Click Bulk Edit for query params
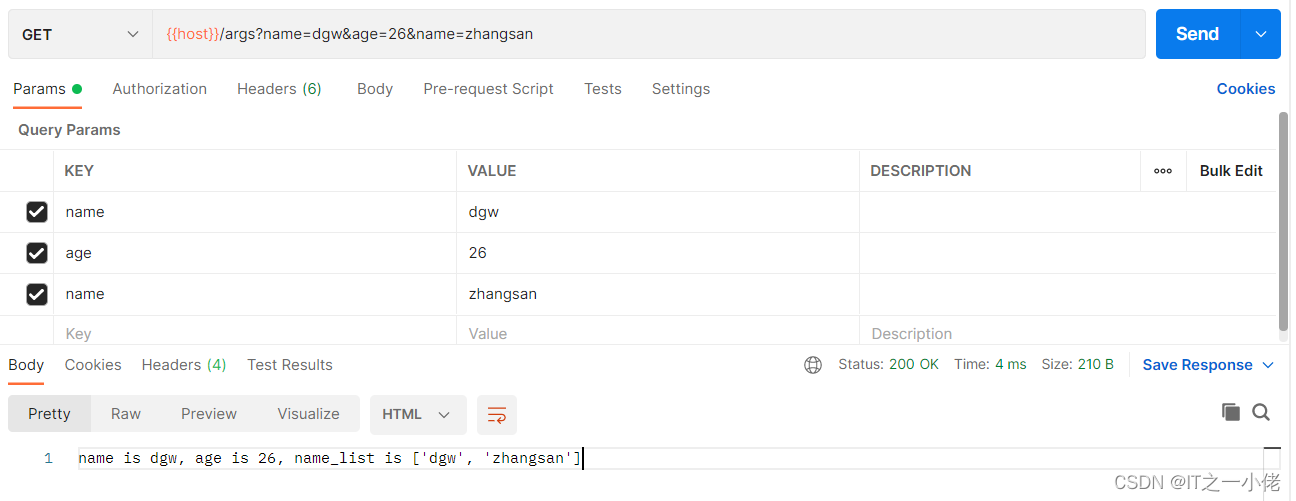Viewport: 1296px width, 501px height. (1231, 171)
